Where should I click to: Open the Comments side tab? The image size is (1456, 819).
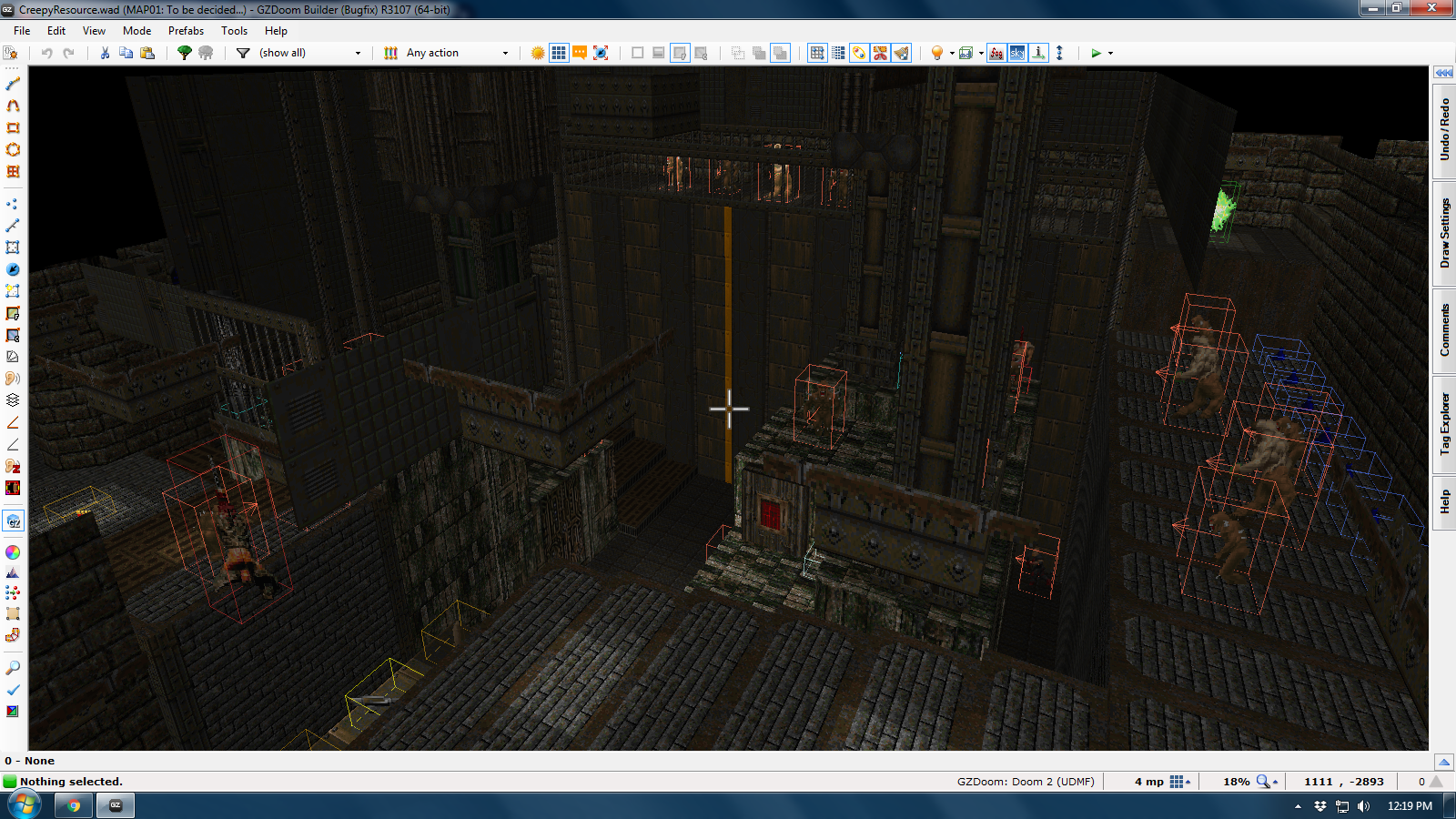[x=1444, y=329]
